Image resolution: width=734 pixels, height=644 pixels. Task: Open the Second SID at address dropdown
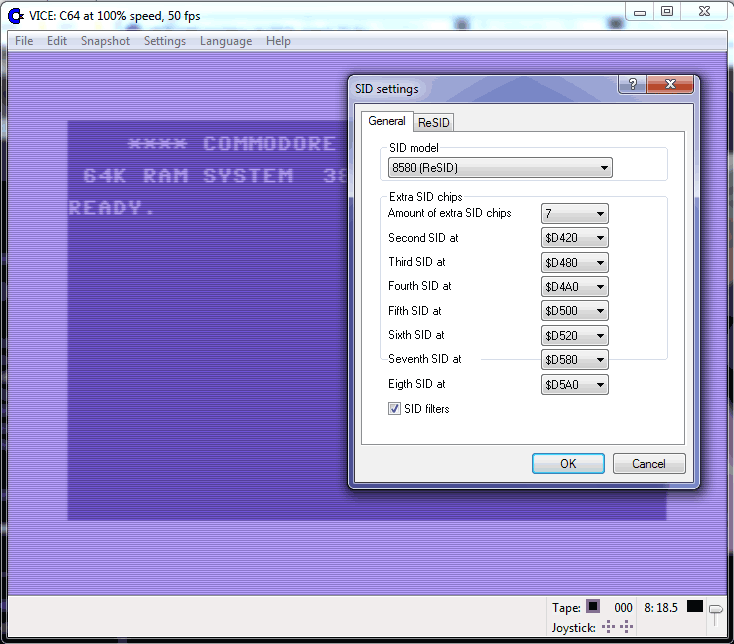click(574, 238)
